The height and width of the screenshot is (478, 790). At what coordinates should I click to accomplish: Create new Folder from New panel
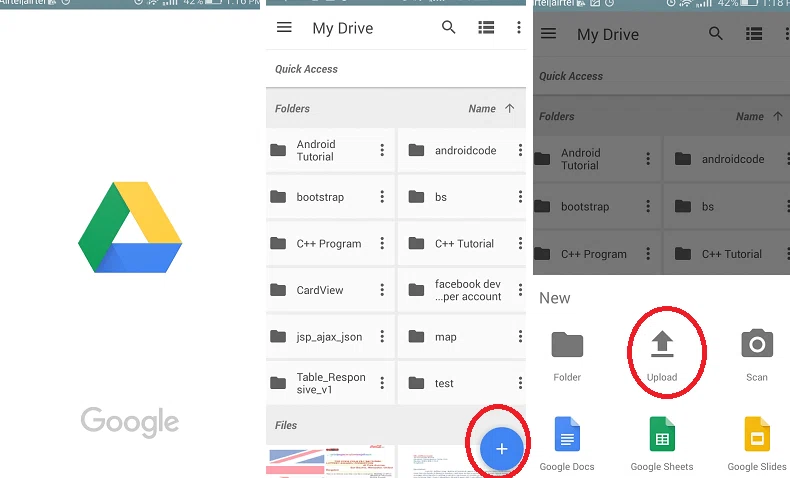pos(567,356)
